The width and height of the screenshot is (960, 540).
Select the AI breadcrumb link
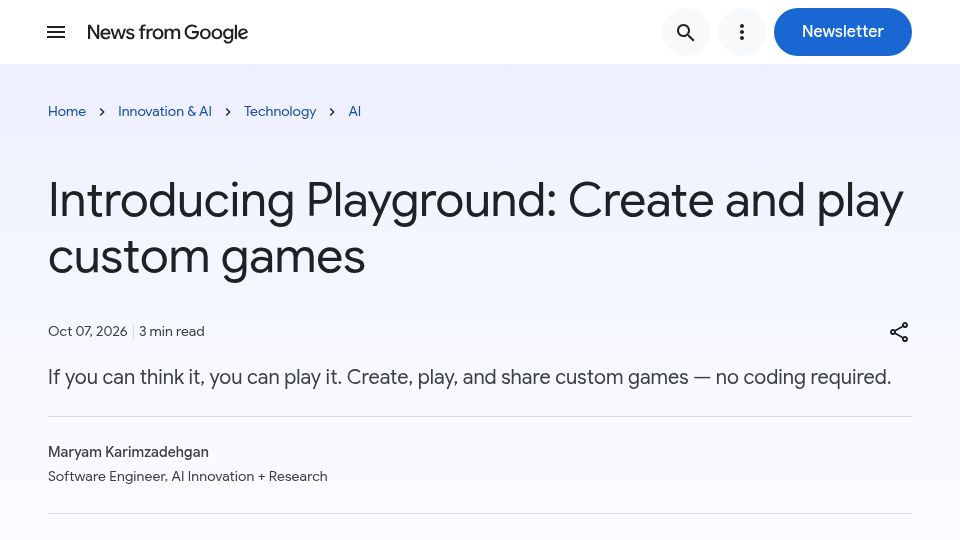coord(354,111)
